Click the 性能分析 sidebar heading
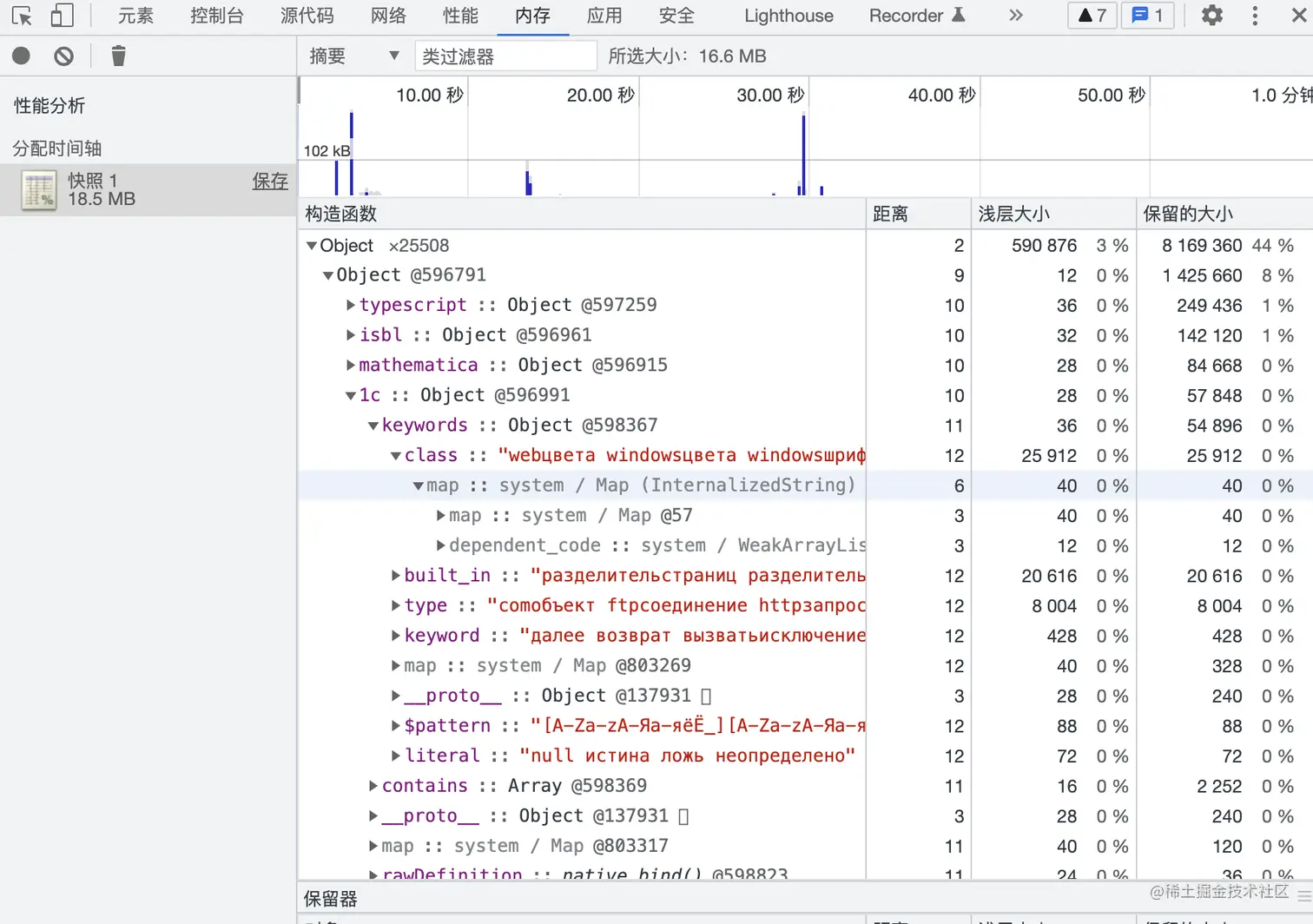The image size is (1313, 924). pyautogui.click(x=49, y=106)
